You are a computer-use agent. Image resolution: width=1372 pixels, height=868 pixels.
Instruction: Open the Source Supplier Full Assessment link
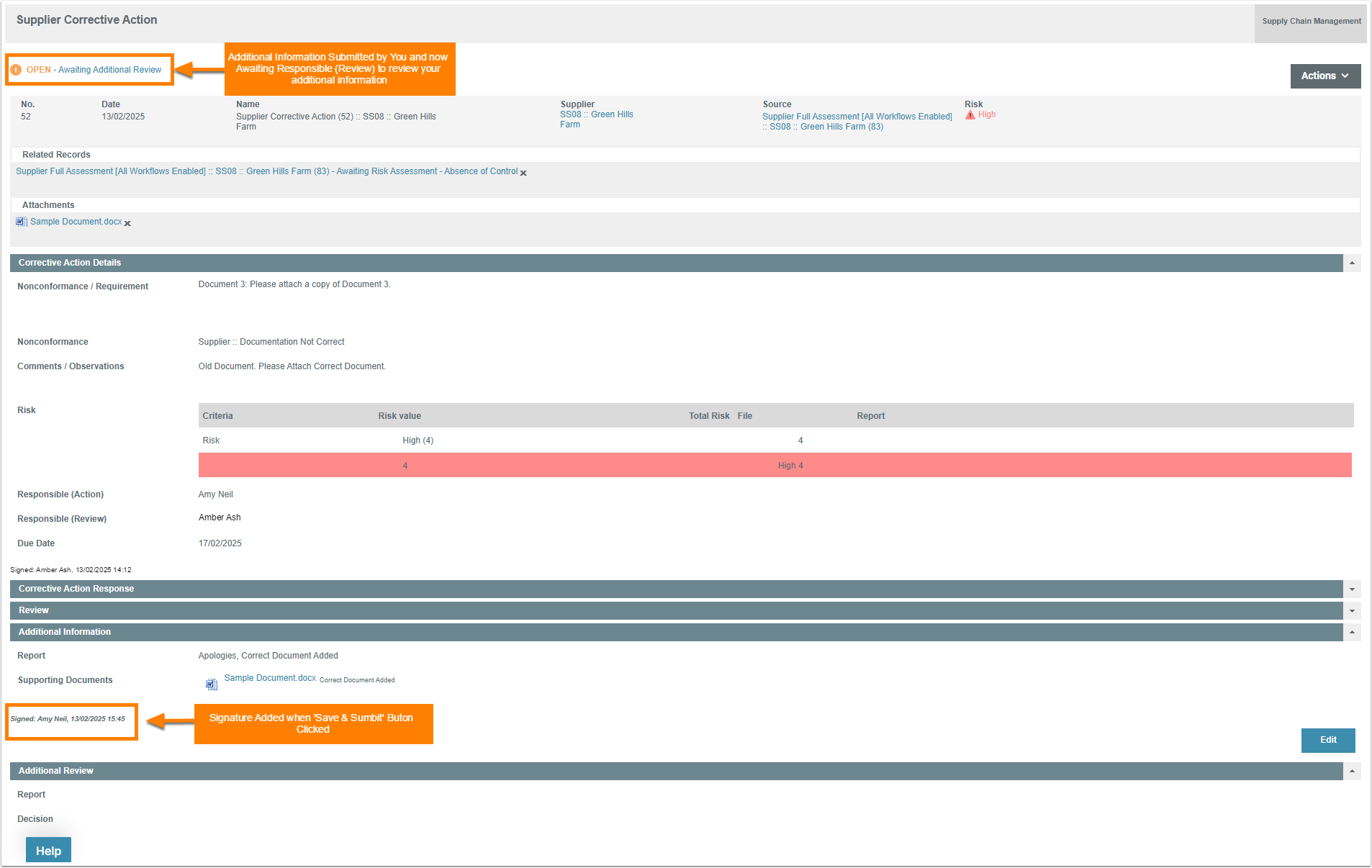tap(857, 117)
